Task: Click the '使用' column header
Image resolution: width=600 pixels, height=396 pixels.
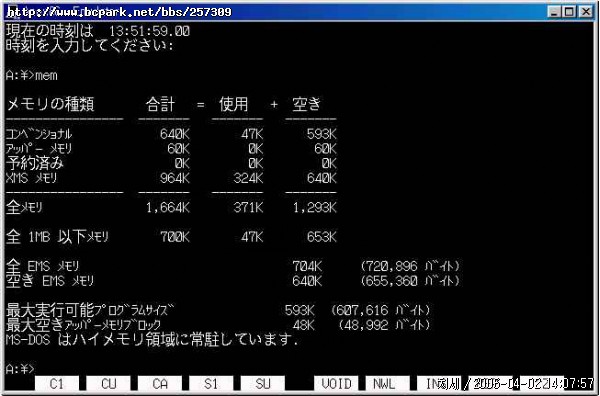Action: (234, 104)
